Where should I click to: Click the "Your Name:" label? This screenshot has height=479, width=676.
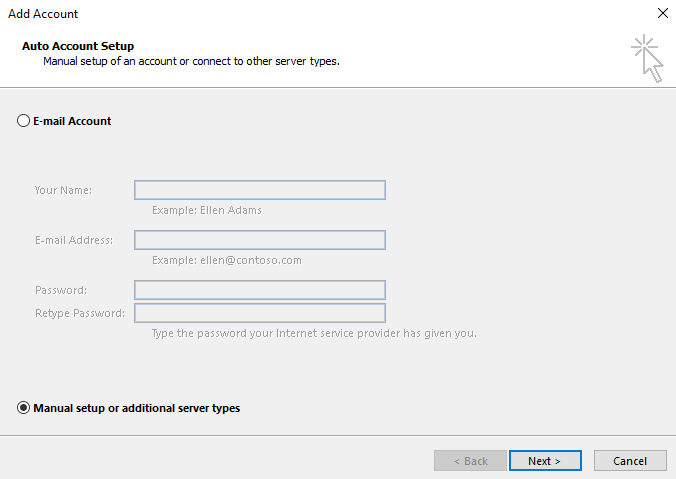(63, 190)
